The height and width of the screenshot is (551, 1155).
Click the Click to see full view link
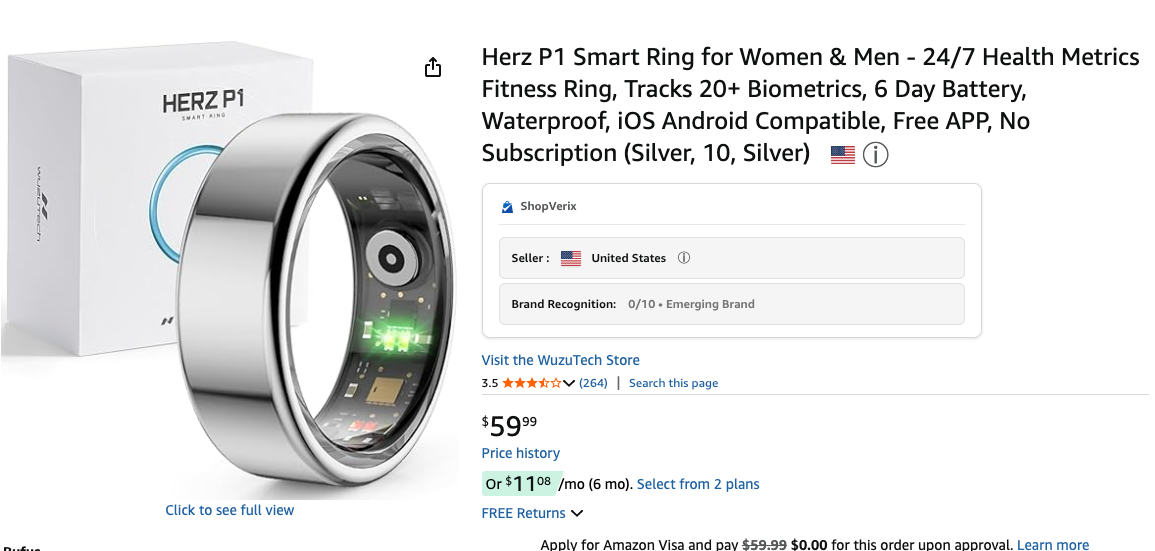(230, 510)
